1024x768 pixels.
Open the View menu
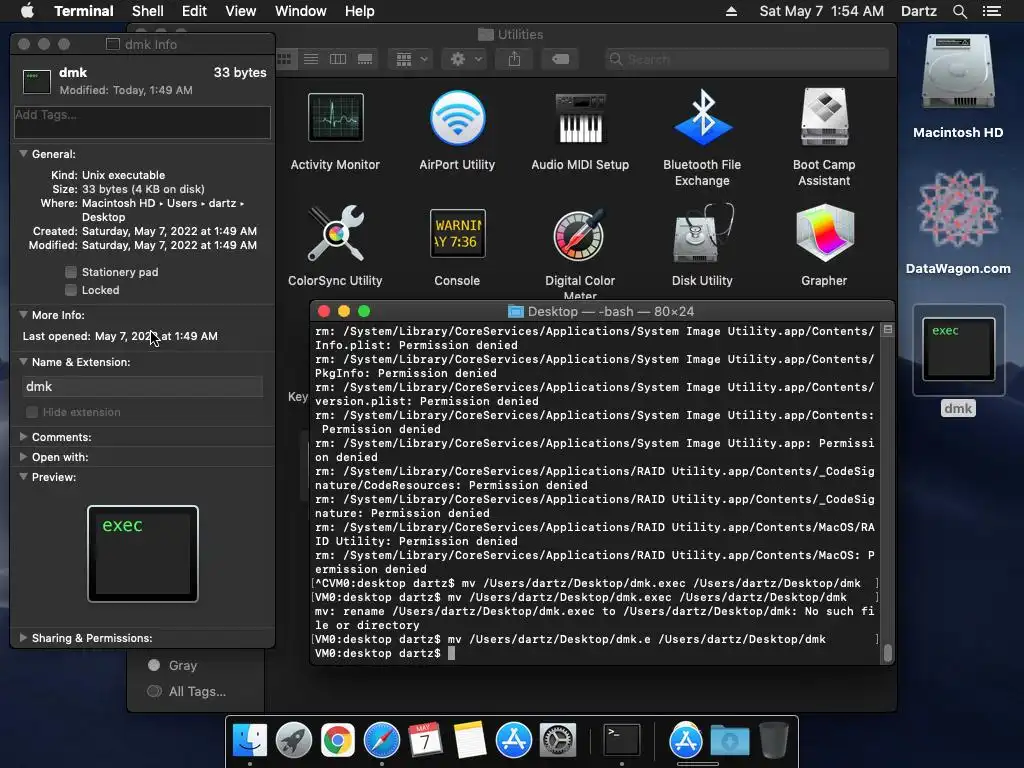click(x=240, y=11)
